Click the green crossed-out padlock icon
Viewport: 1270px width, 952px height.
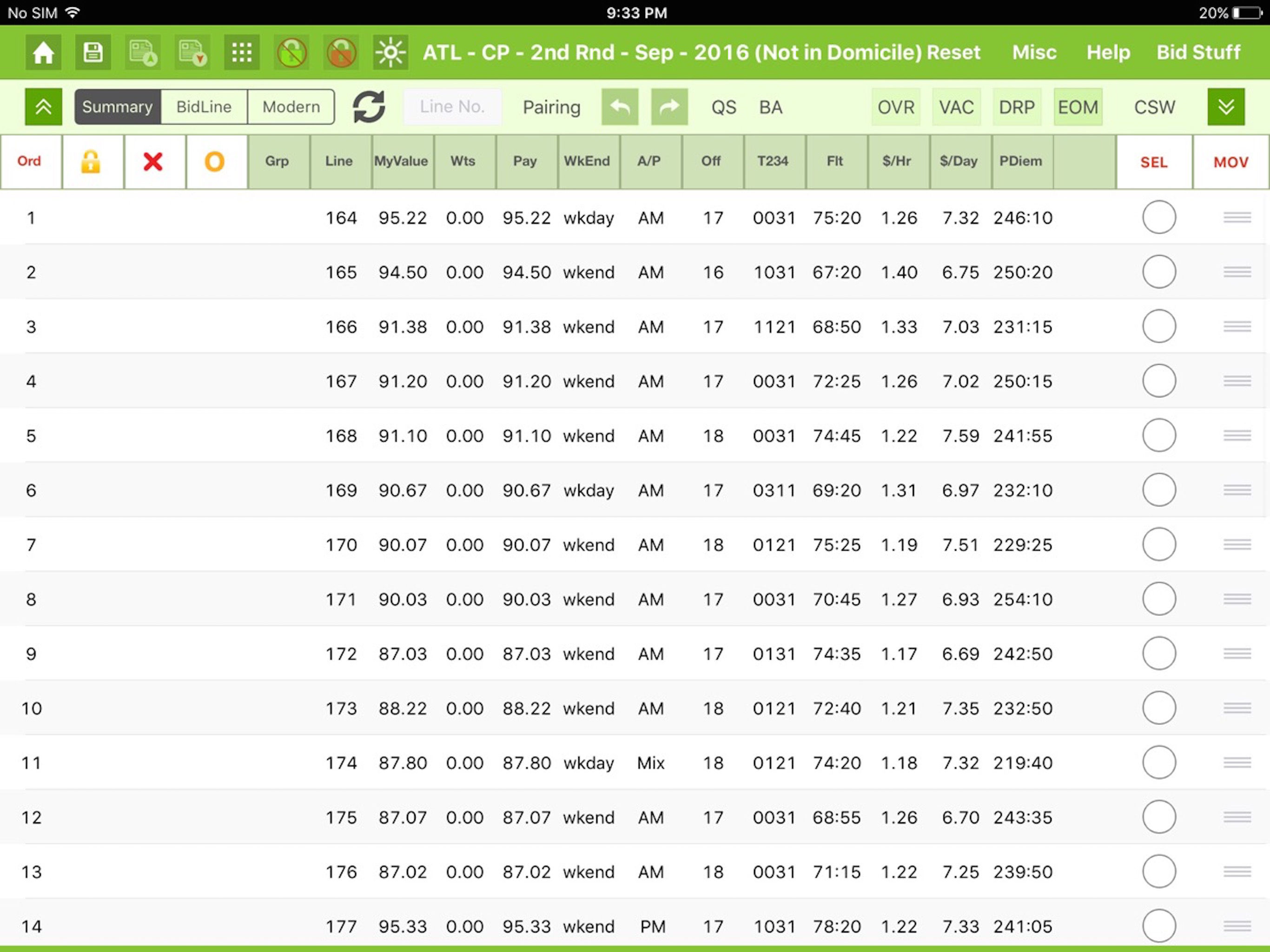pos(291,53)
